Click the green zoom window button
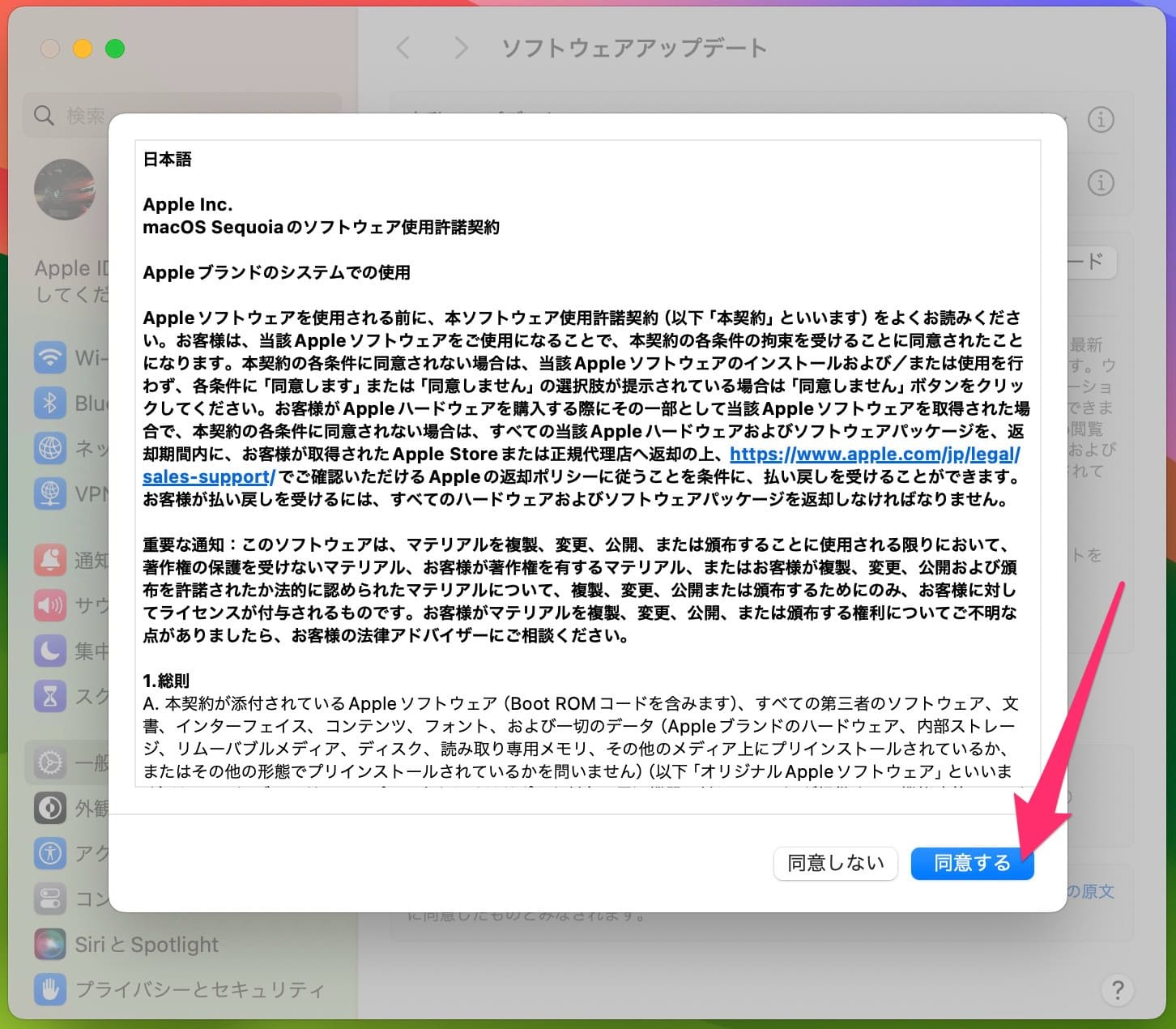The image size is (1176, 1029). point(115,49)
